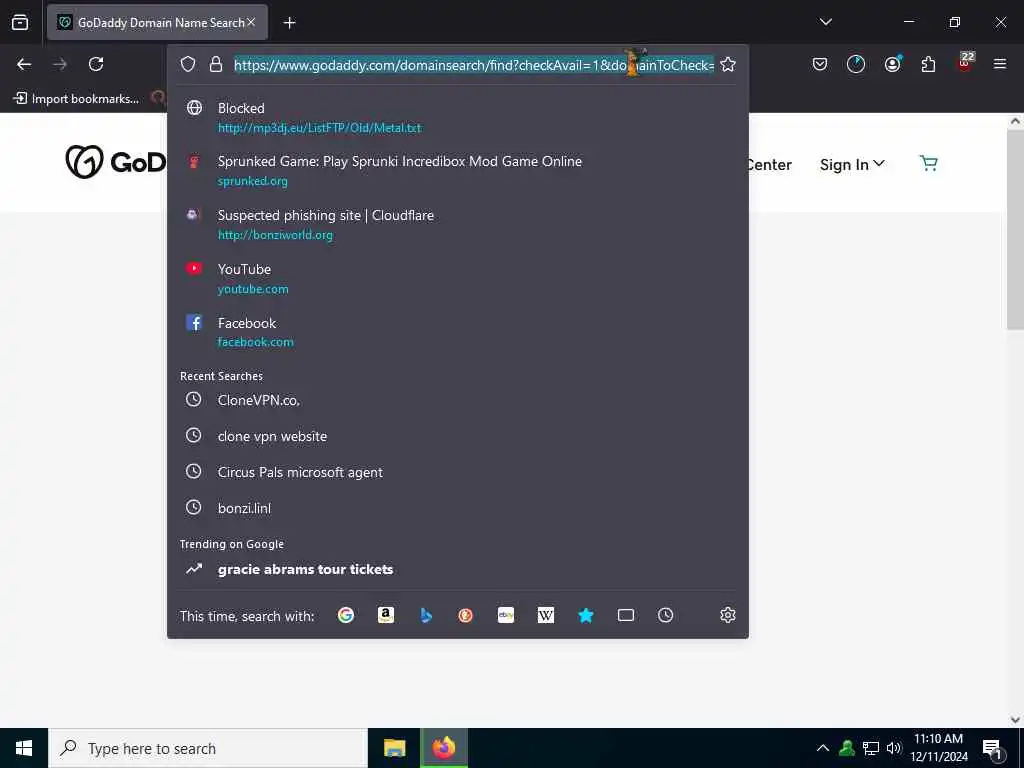Click the network tray icon
The height and width of the screenshot is (768, 1024).
point(871,748)
